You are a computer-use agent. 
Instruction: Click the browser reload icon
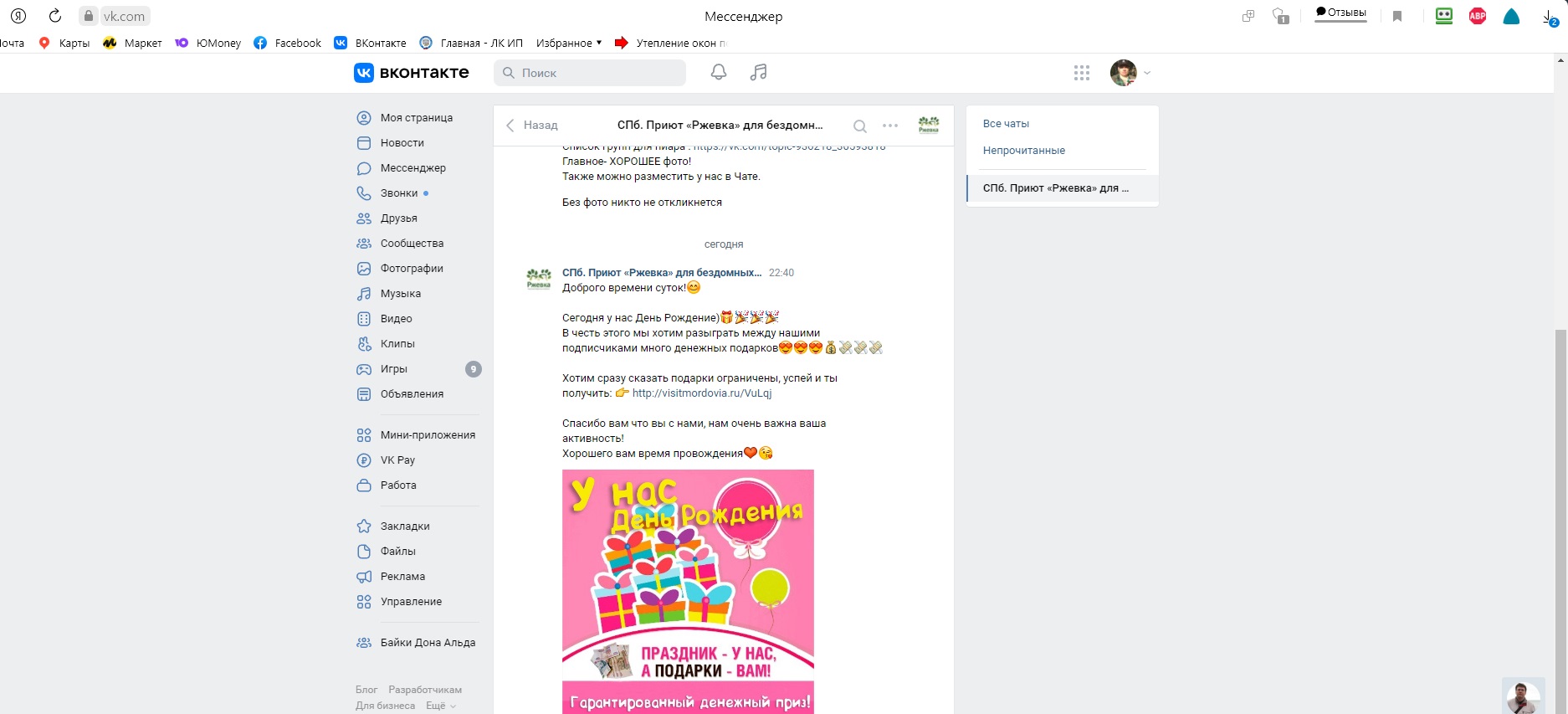coord(55,16)
